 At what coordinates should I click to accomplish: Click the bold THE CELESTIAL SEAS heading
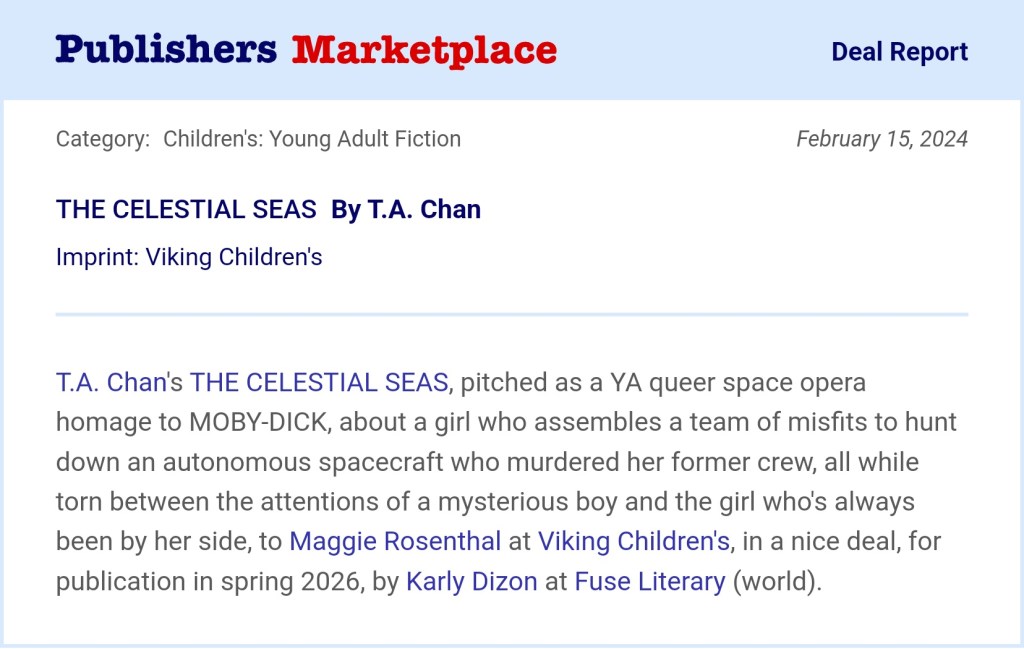[x=186, y=209]
